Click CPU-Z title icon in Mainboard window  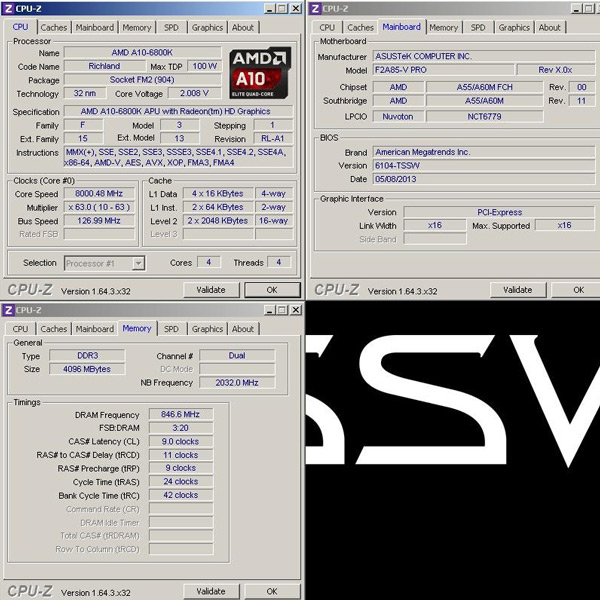pos(315,8)
